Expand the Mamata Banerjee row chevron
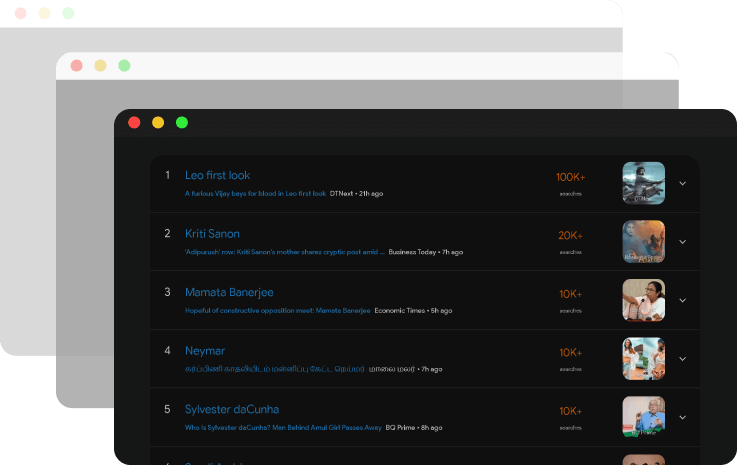Image resolution: width=737 pixels, height=465 pixels. pyautogui.click(x=682, y=300)
